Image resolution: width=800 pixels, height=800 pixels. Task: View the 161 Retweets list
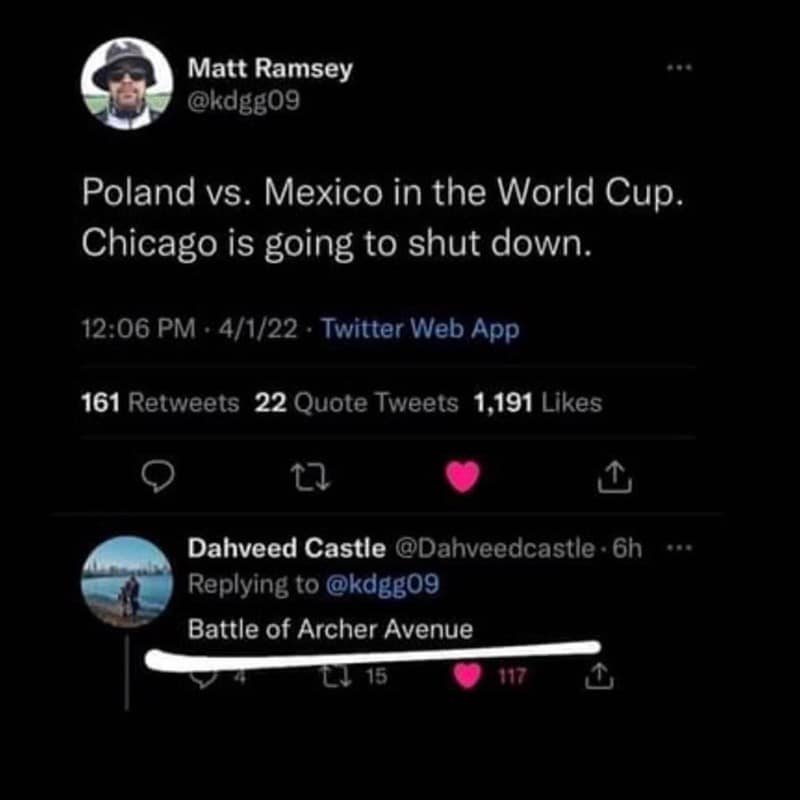(x=161, y=403)
